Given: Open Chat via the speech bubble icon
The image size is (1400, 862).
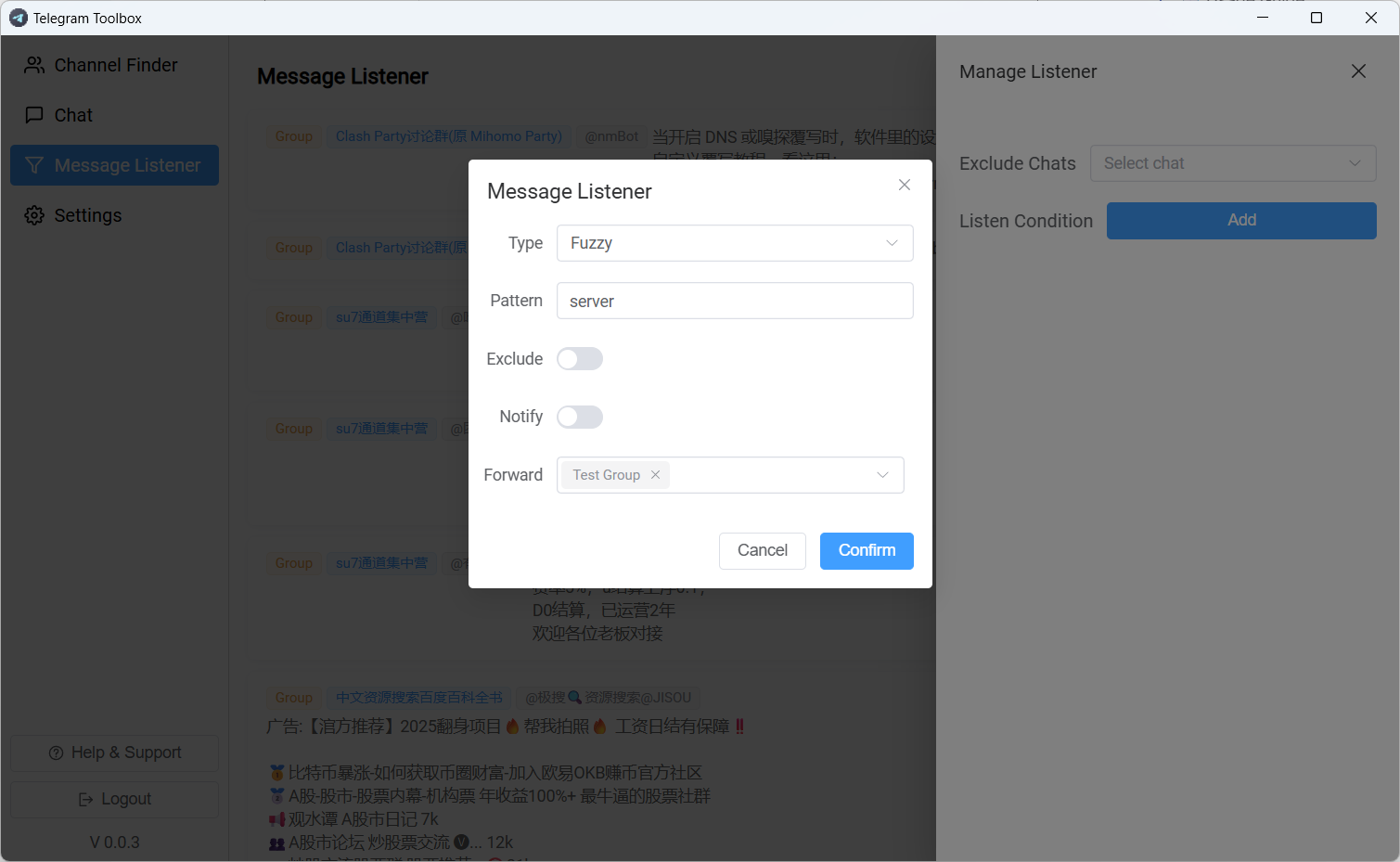Looking at the screenshot, I should [x=34, y=115].
